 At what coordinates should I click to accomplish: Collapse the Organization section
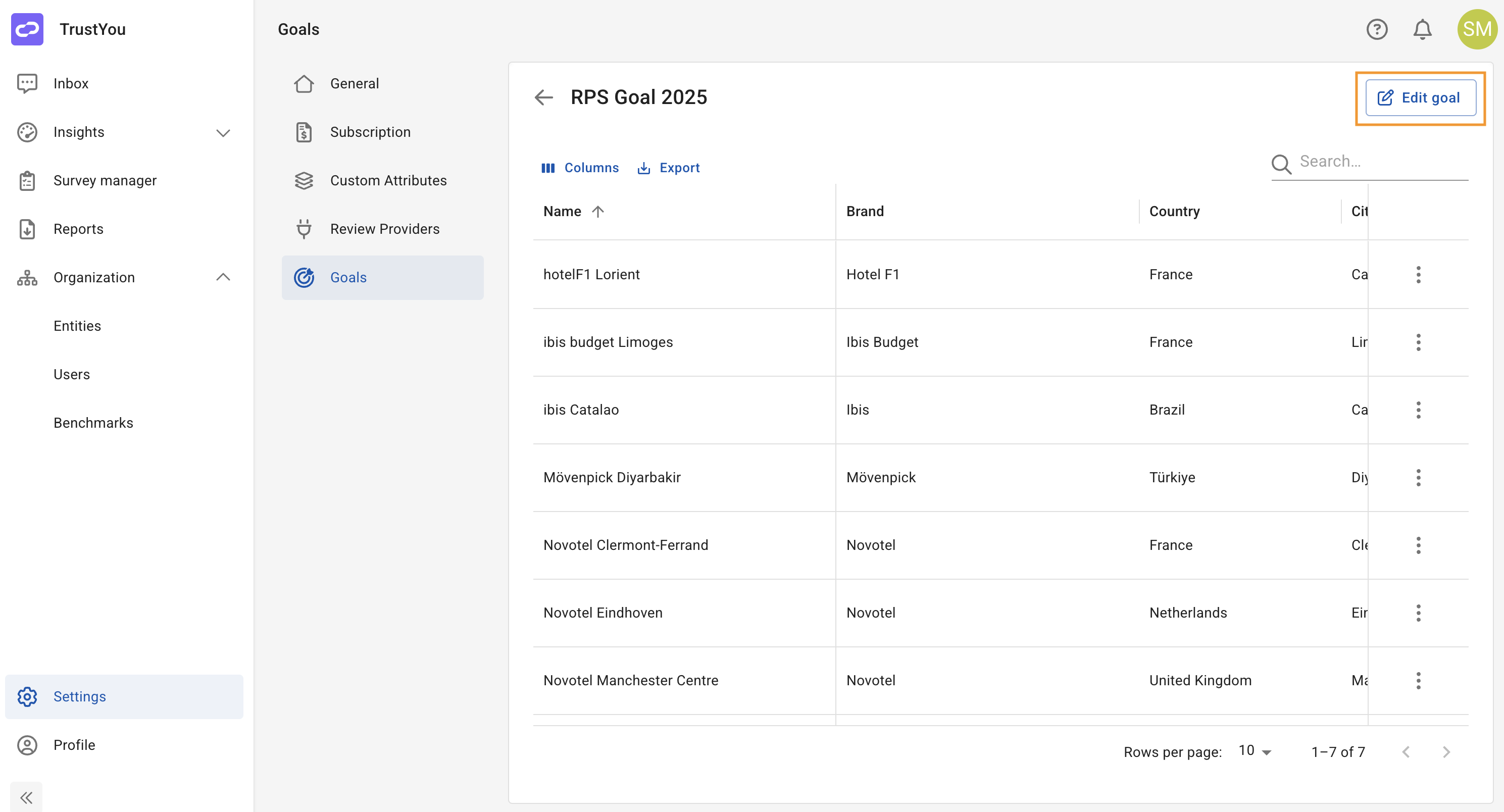click(x=223, y=277)
